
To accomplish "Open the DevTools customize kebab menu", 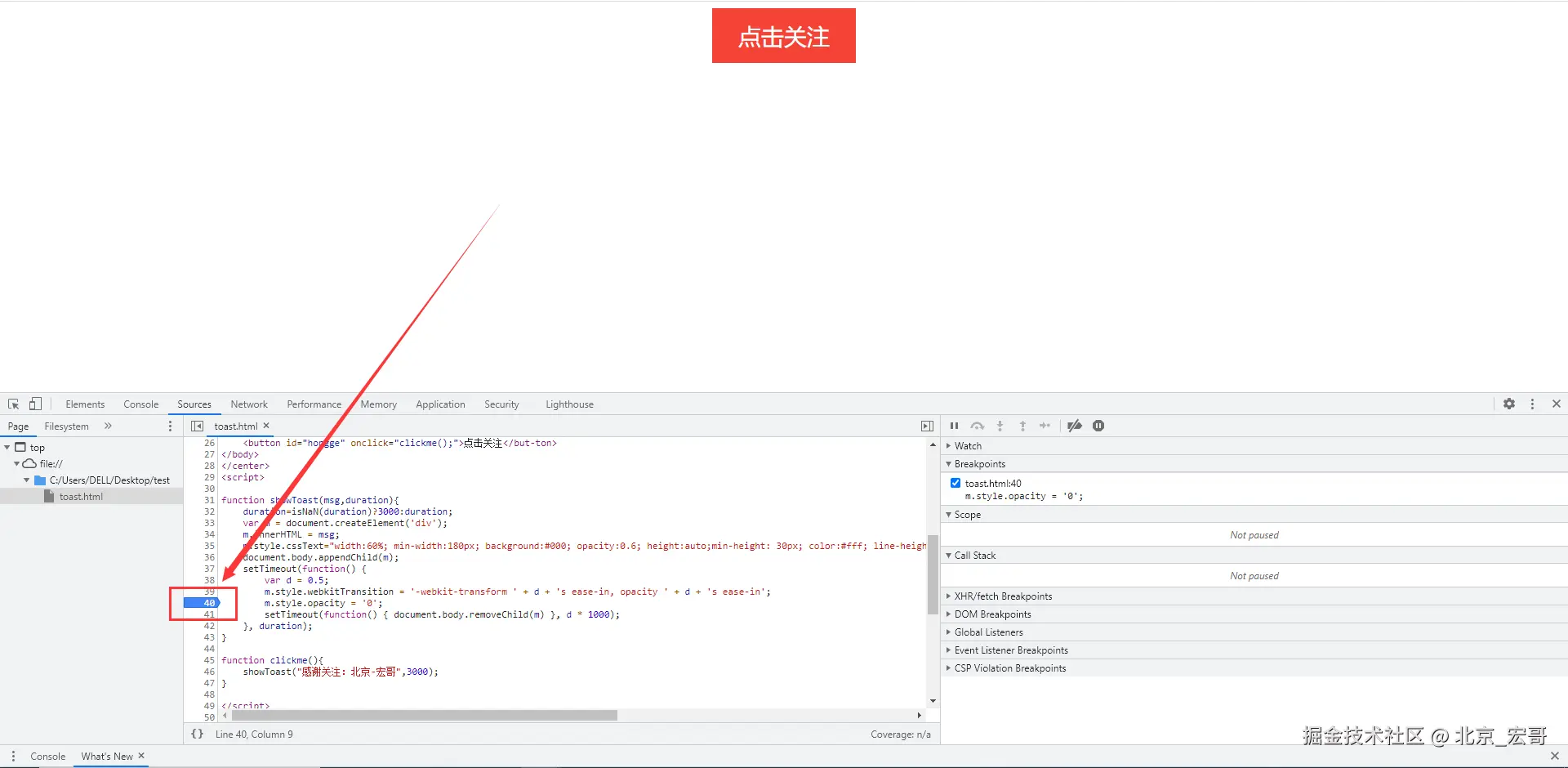I will tap(1532, 404).
